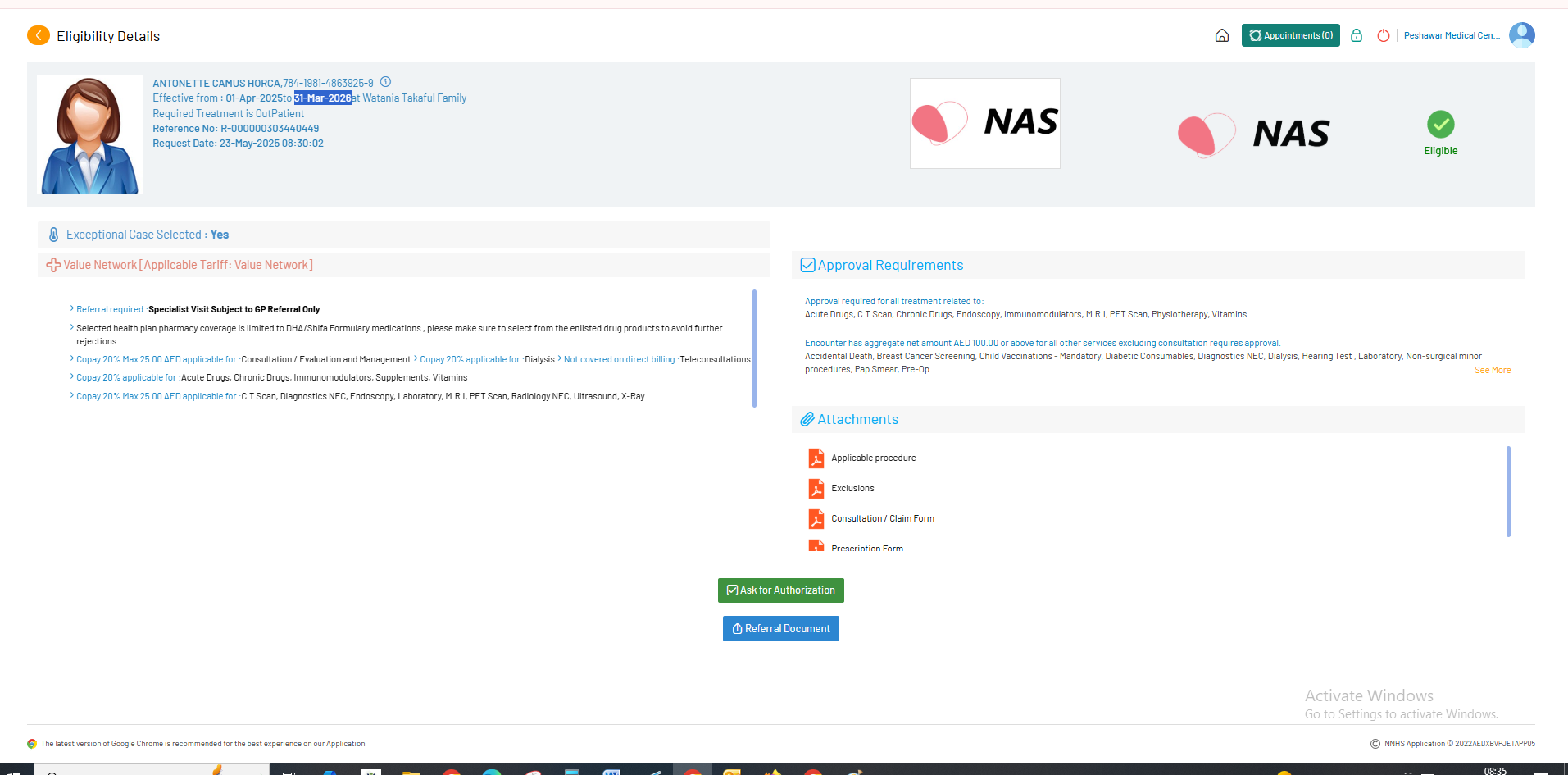This screenshot has height=775, width=1568.
Task: Click the patient photo thumbnail
Action: (x=89, y=134)
